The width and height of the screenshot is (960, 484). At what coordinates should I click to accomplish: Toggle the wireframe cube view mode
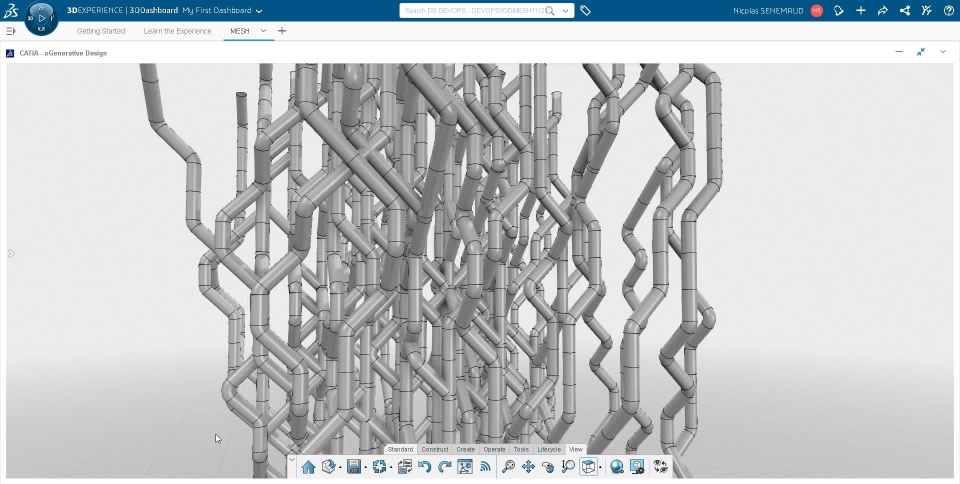tap(588, 467)
